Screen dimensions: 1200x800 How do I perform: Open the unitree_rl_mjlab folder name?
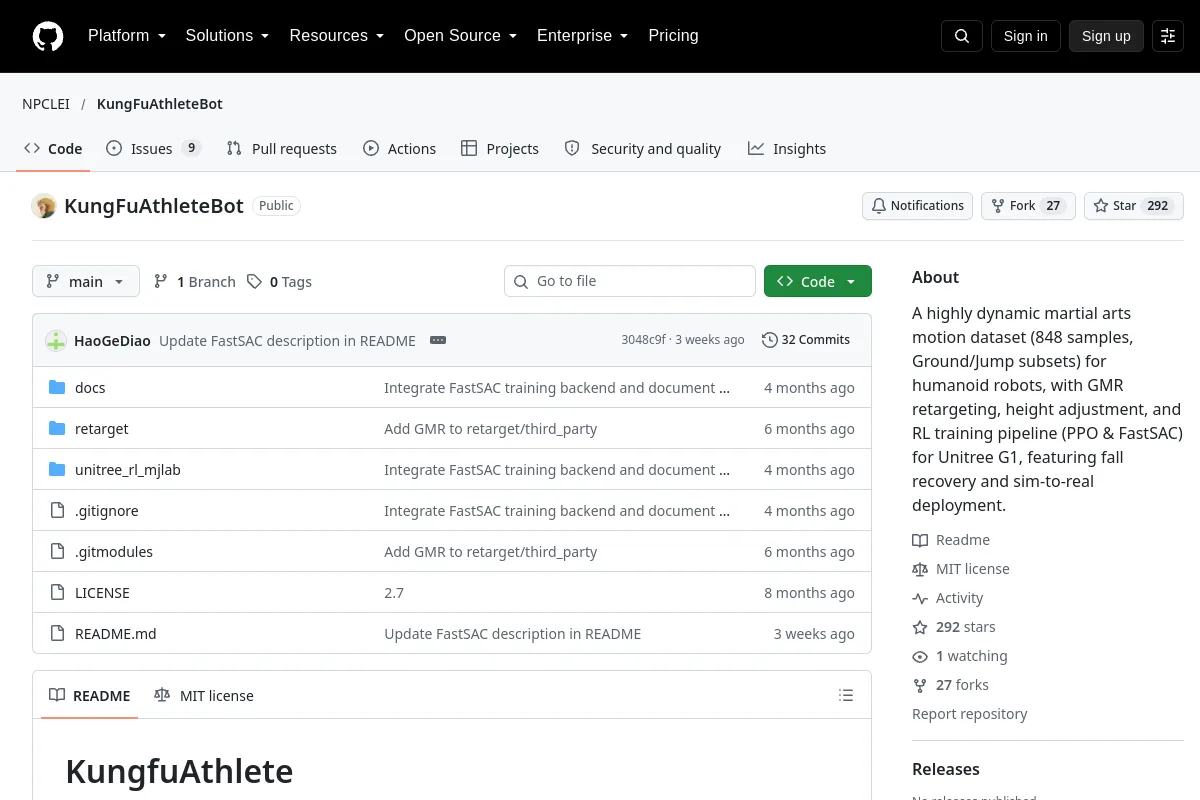pyautogui.click(x=128, y=470)
